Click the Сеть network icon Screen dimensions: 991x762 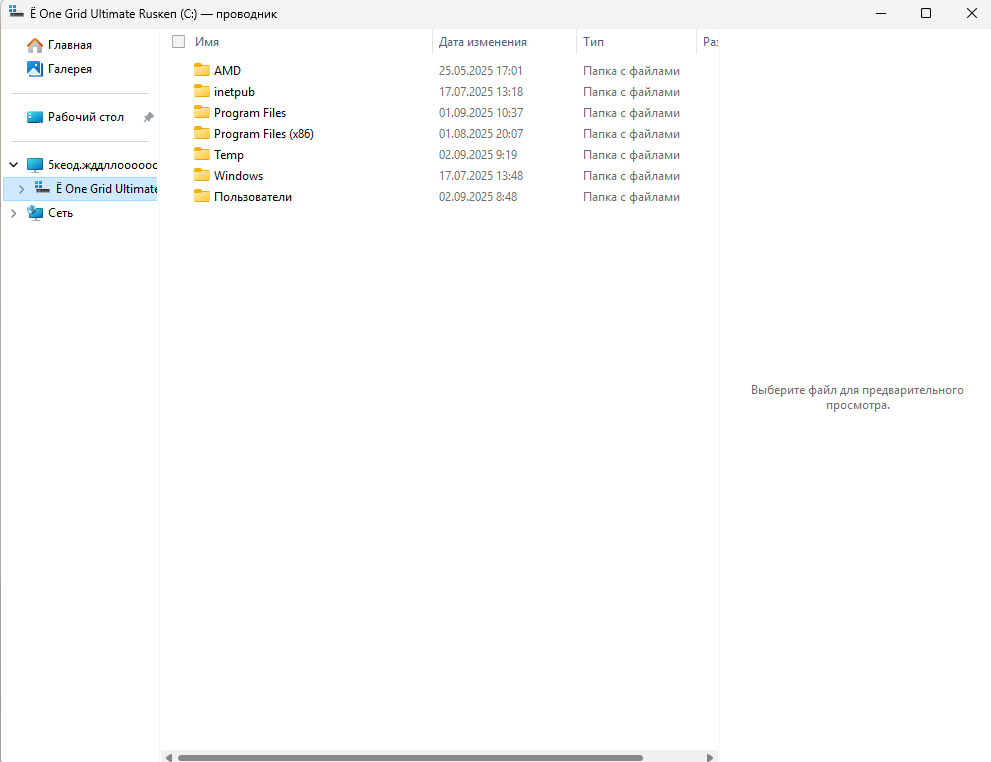[x=35, y=213]
